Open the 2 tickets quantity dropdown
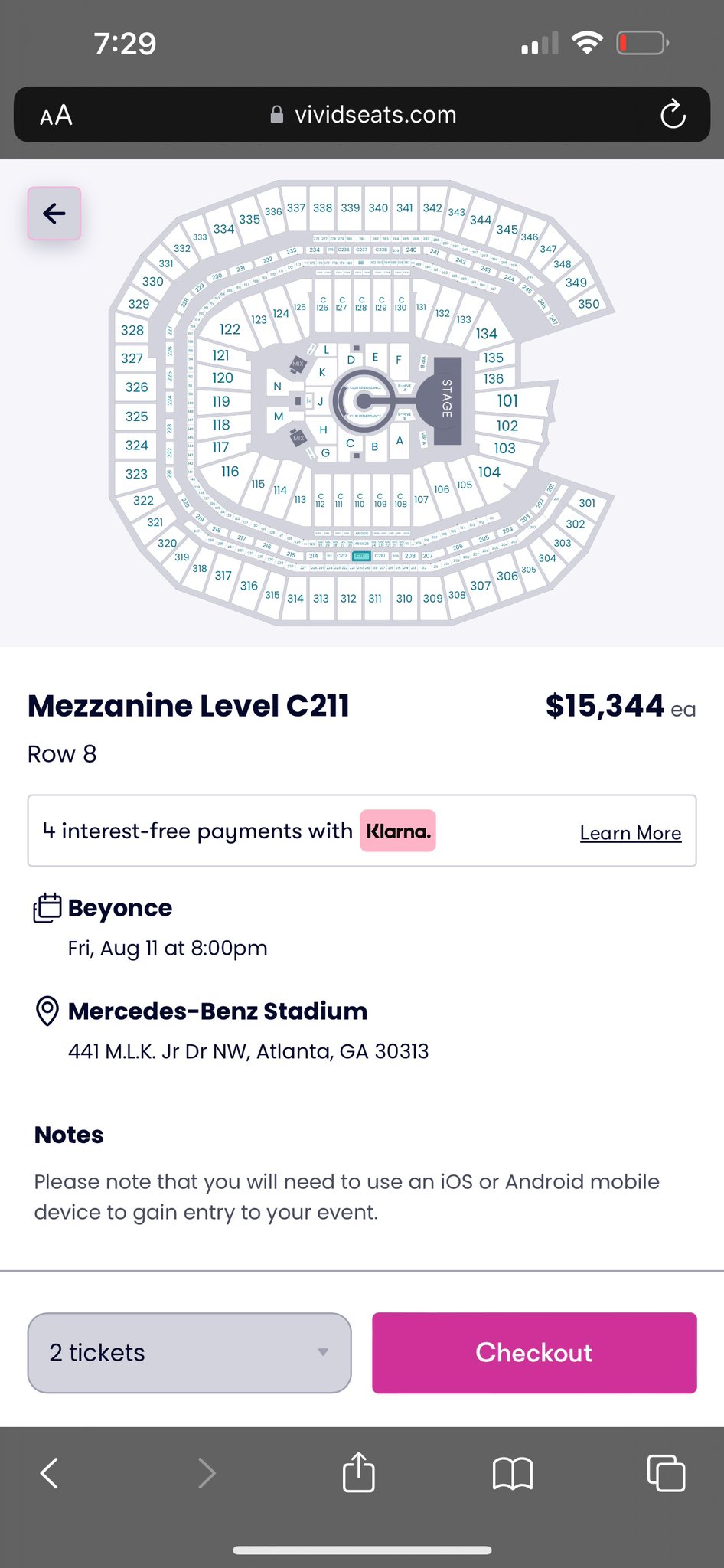 point(189,1353)
